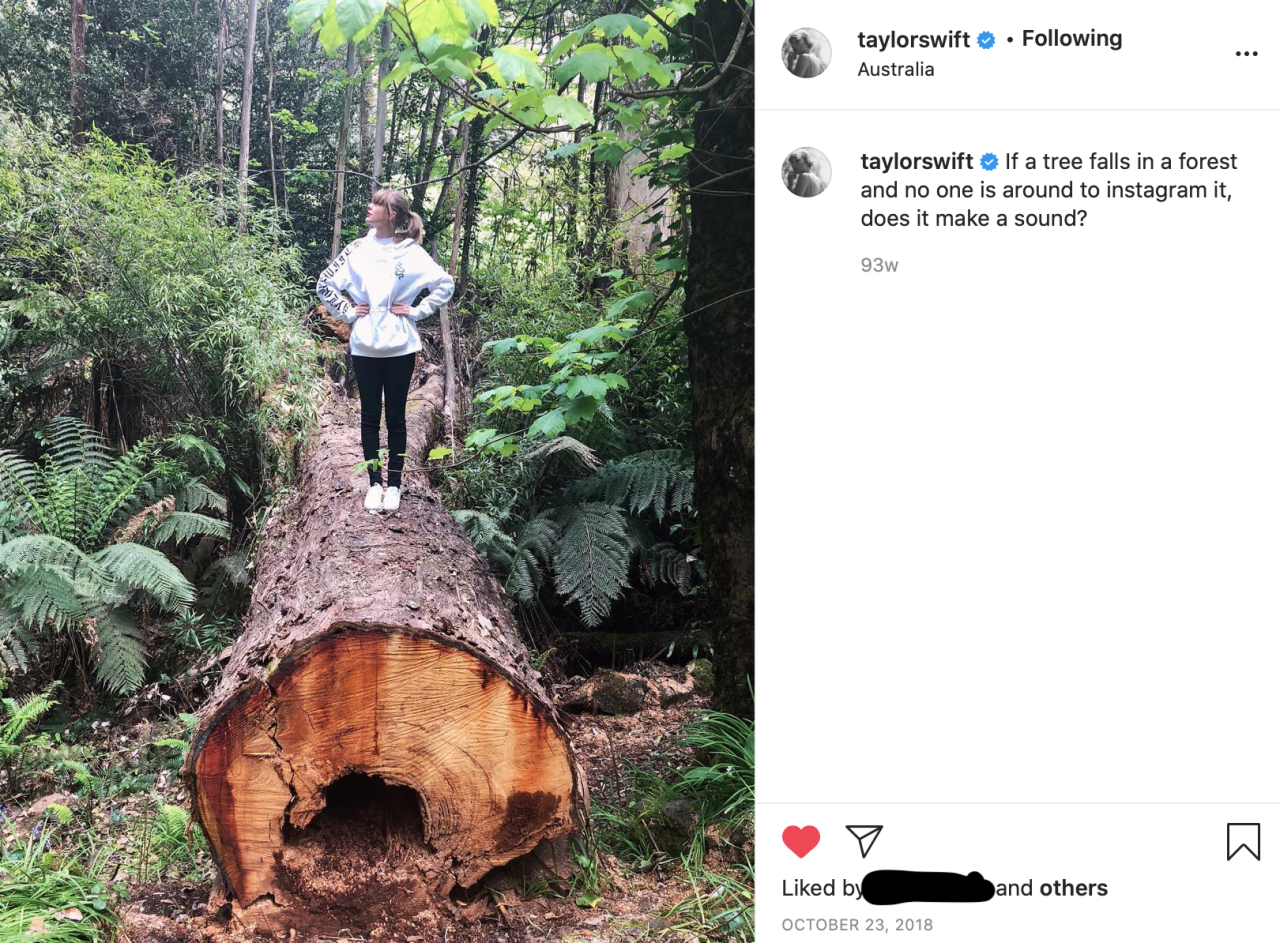This screenshot has width=1280, height=943.
Task: Open the three-dot more options menu
Action: click(1246, 54)
